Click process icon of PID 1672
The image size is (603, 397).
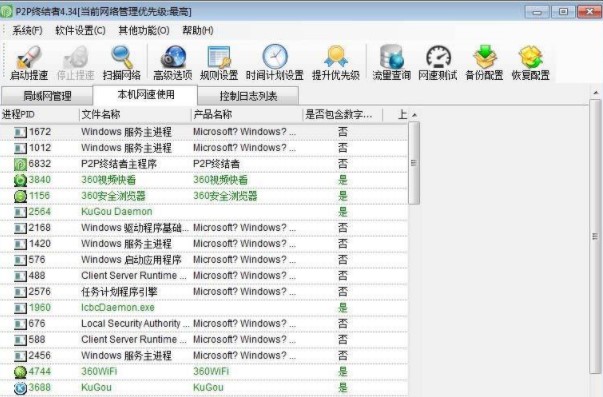[20, 132]
